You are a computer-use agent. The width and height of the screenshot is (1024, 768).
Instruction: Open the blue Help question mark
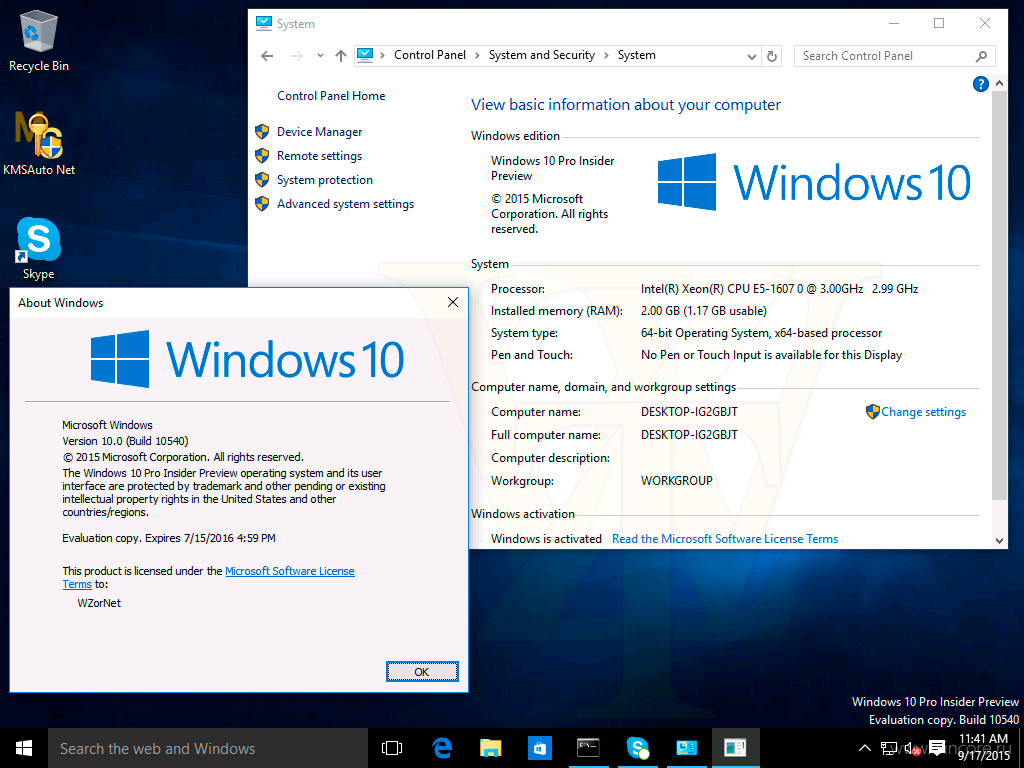coord(980,84)
